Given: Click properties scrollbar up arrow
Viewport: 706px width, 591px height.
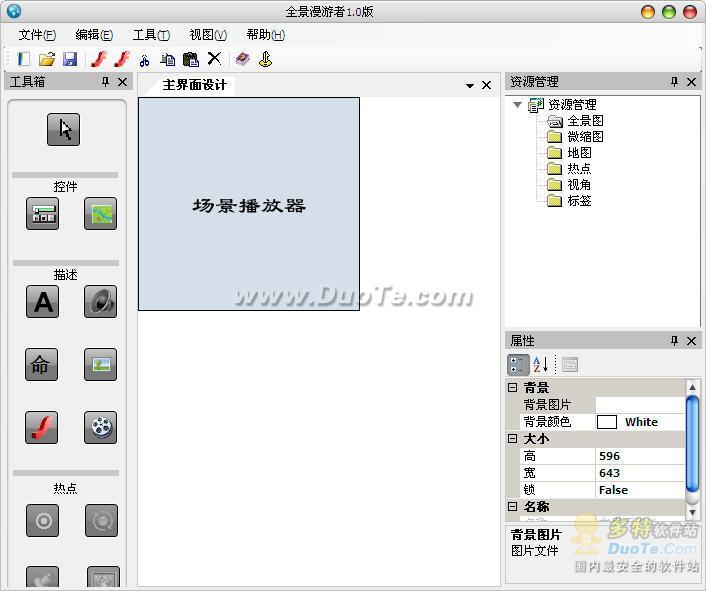Looking at the screenshot, I should pos(692,387).
